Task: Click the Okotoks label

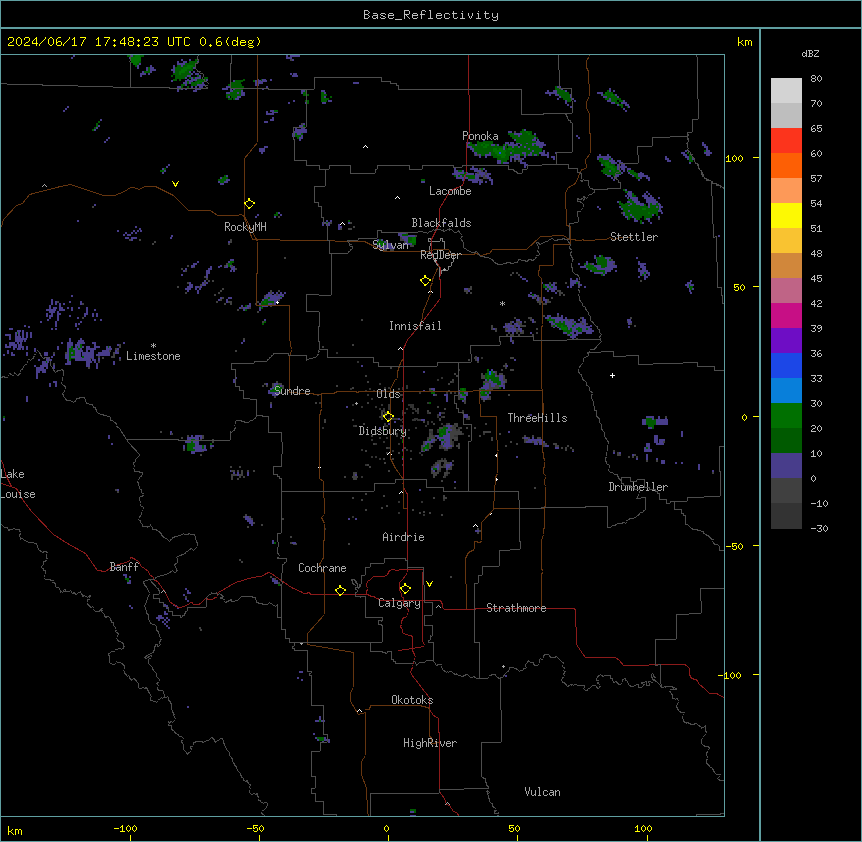Action: 412,700
